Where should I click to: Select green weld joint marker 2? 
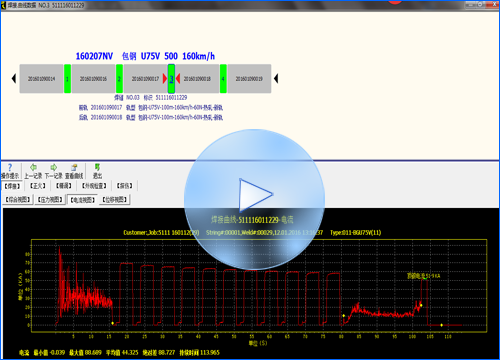[119, 79]
